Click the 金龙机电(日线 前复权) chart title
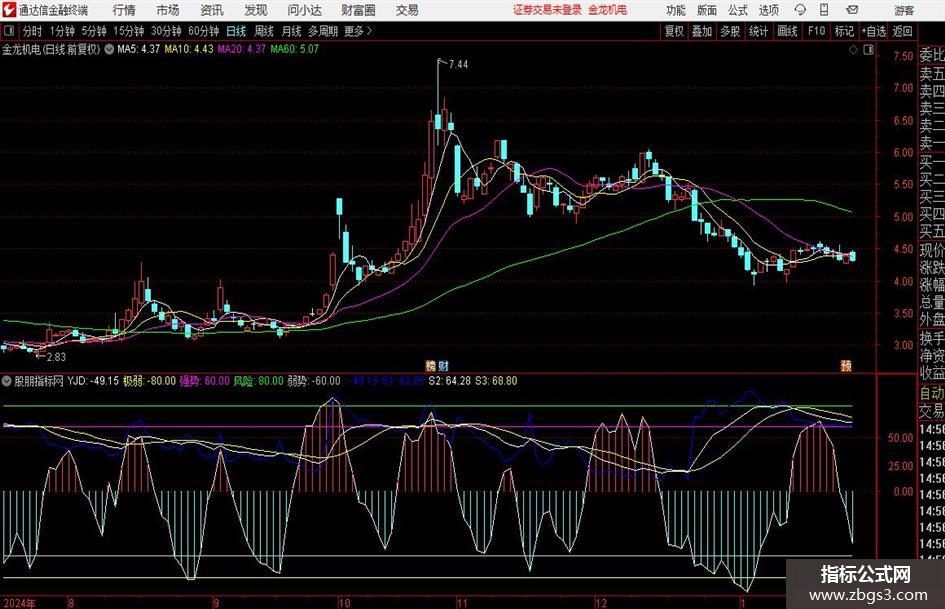Viewport: 945px width, 609px height. pyautogui.click(x=51, y=49)
